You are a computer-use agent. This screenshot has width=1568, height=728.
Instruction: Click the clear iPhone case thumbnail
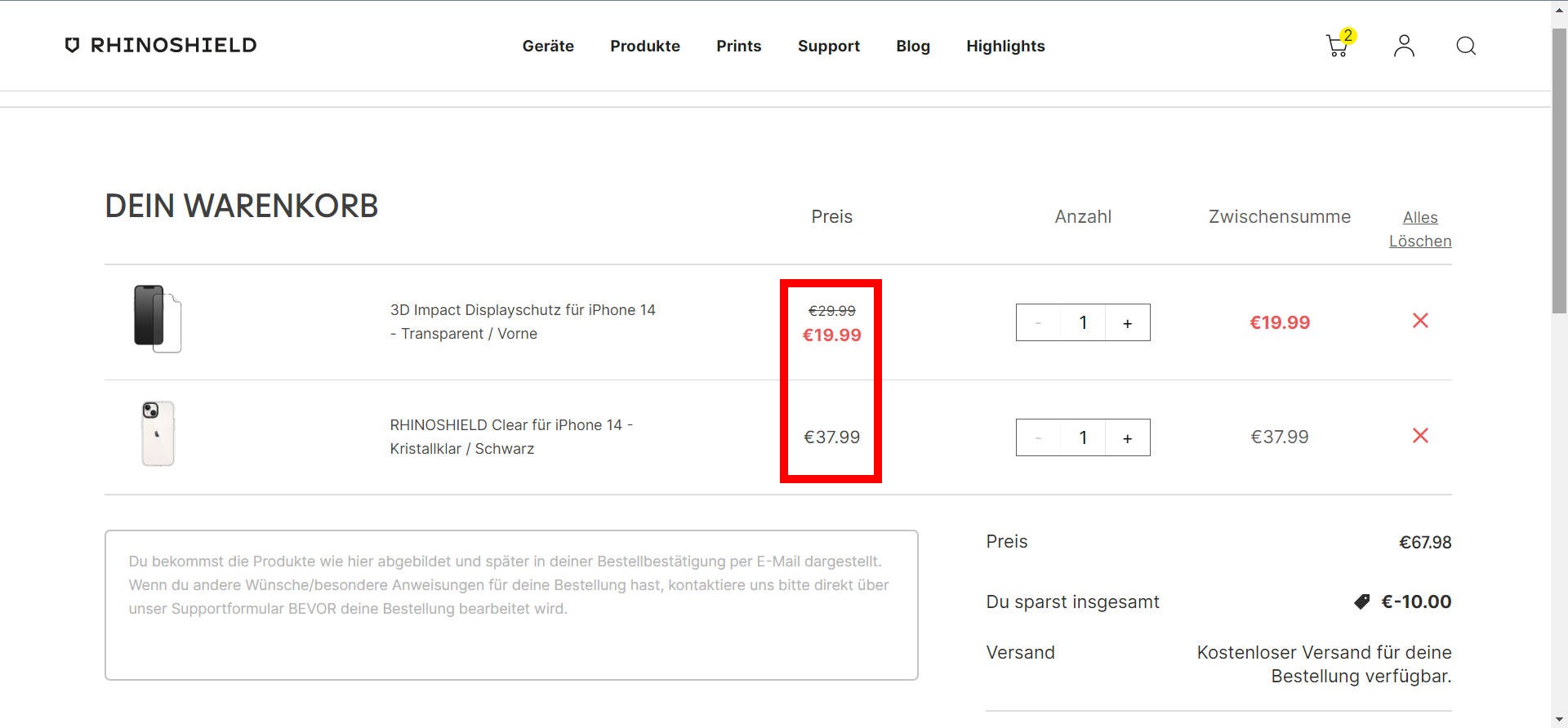(158, 433)
